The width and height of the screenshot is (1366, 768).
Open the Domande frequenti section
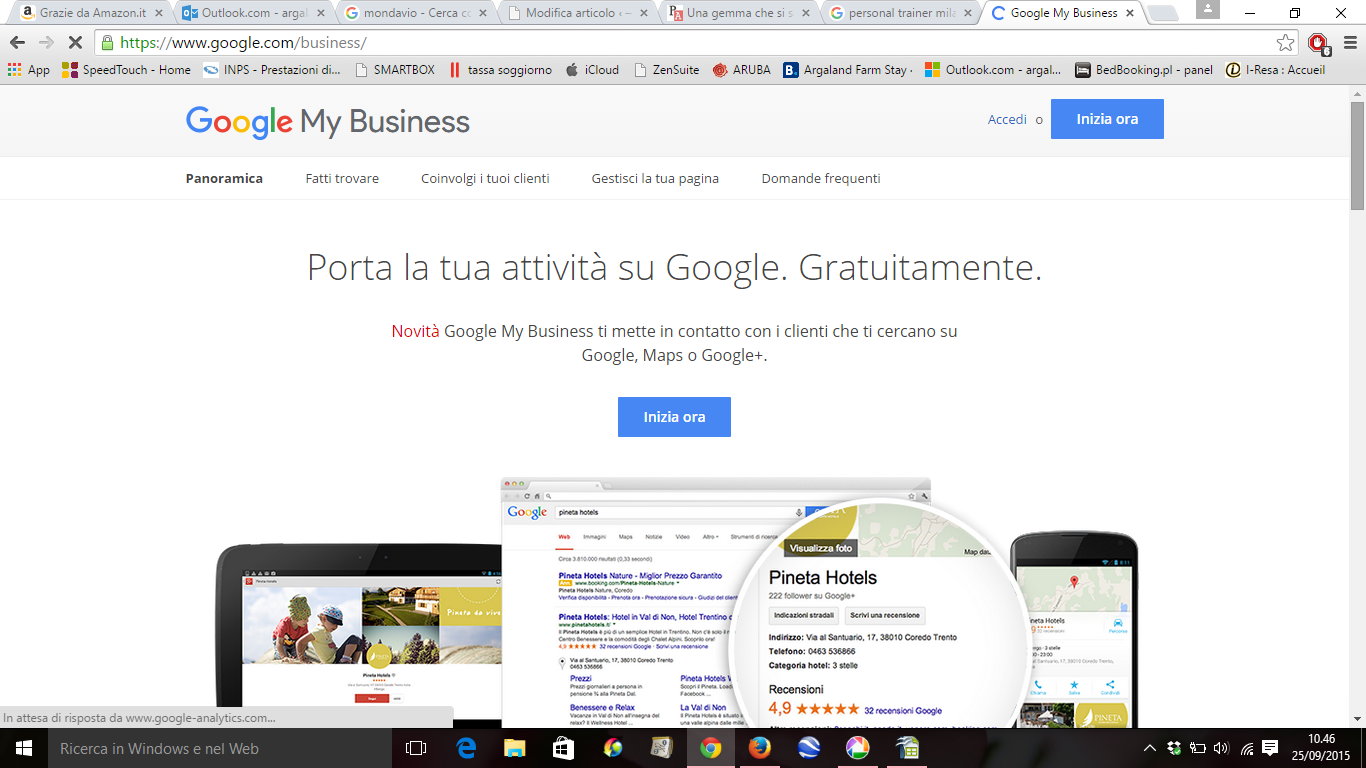point(821,178)
